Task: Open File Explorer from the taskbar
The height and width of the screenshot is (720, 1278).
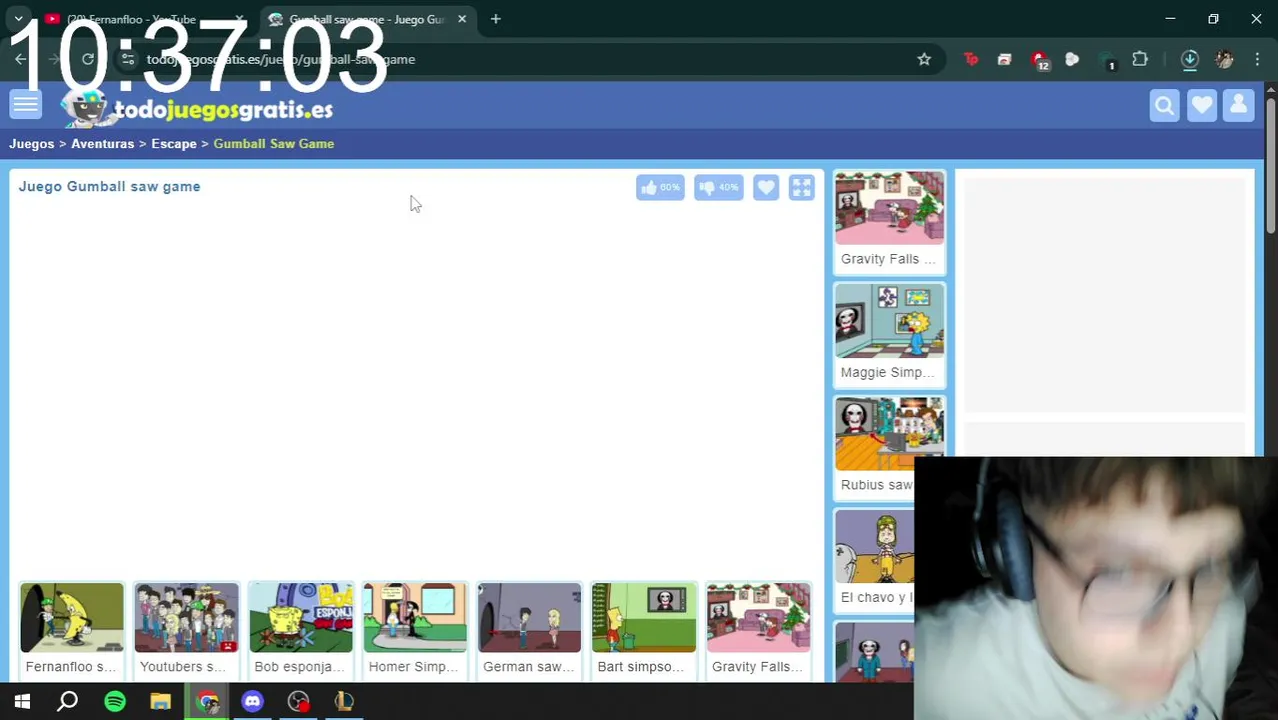Action: point(161,701)
